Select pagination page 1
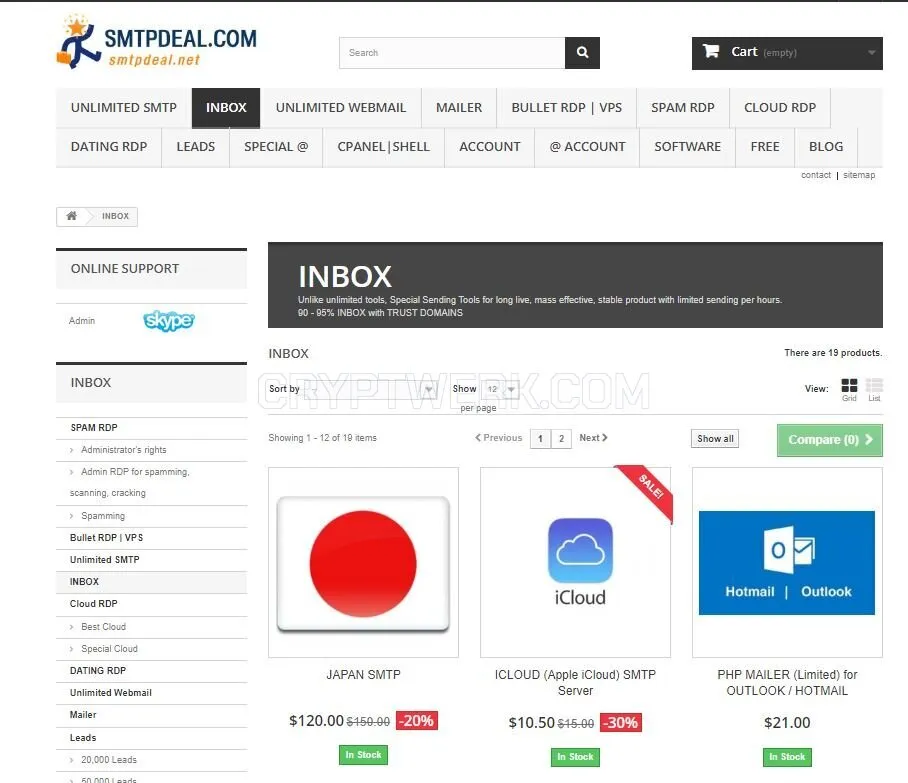This screenshot has width=908, height=783. tap(540, 438)
